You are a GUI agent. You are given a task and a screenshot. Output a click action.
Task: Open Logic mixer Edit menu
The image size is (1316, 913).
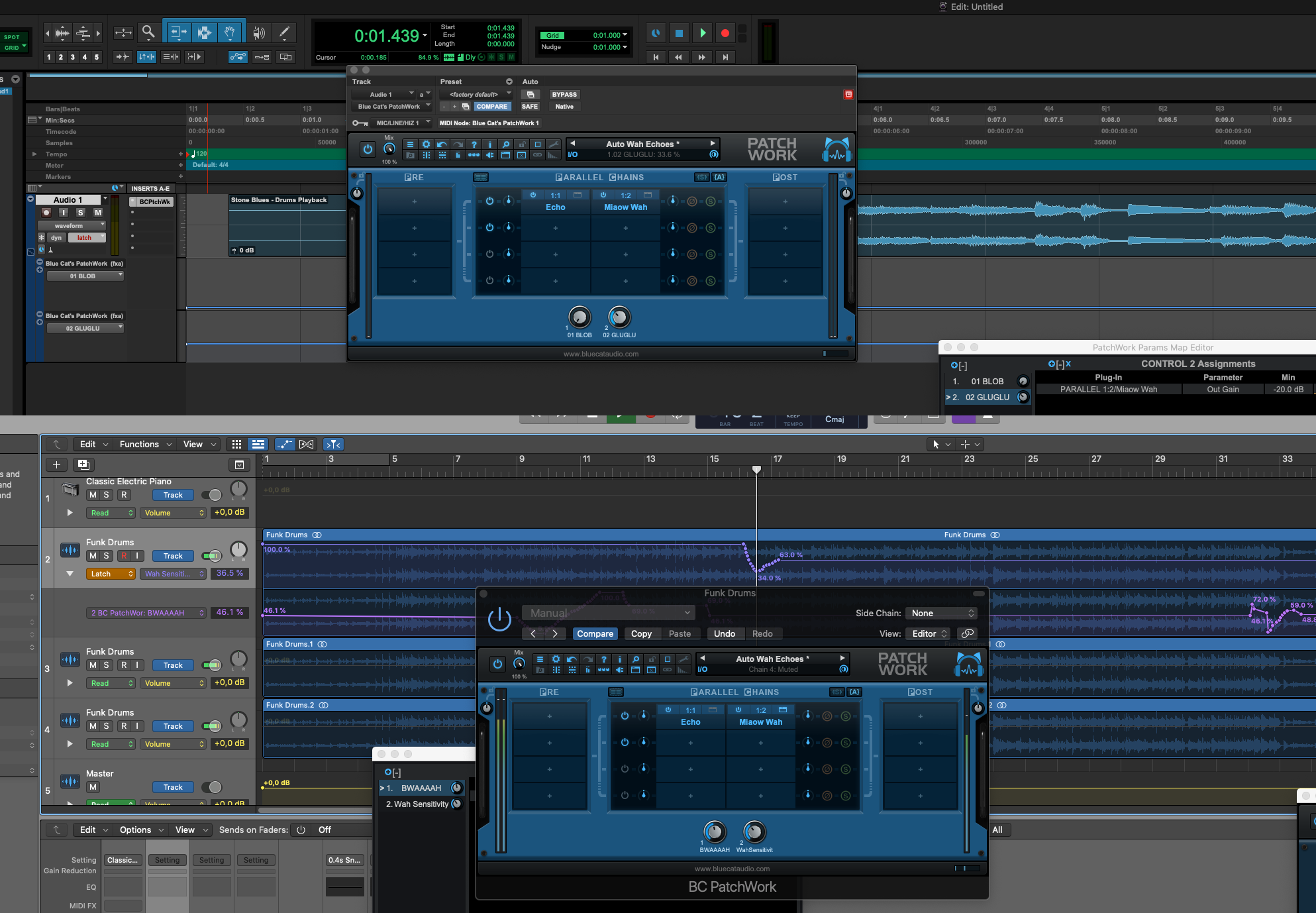tap(94, 830)
